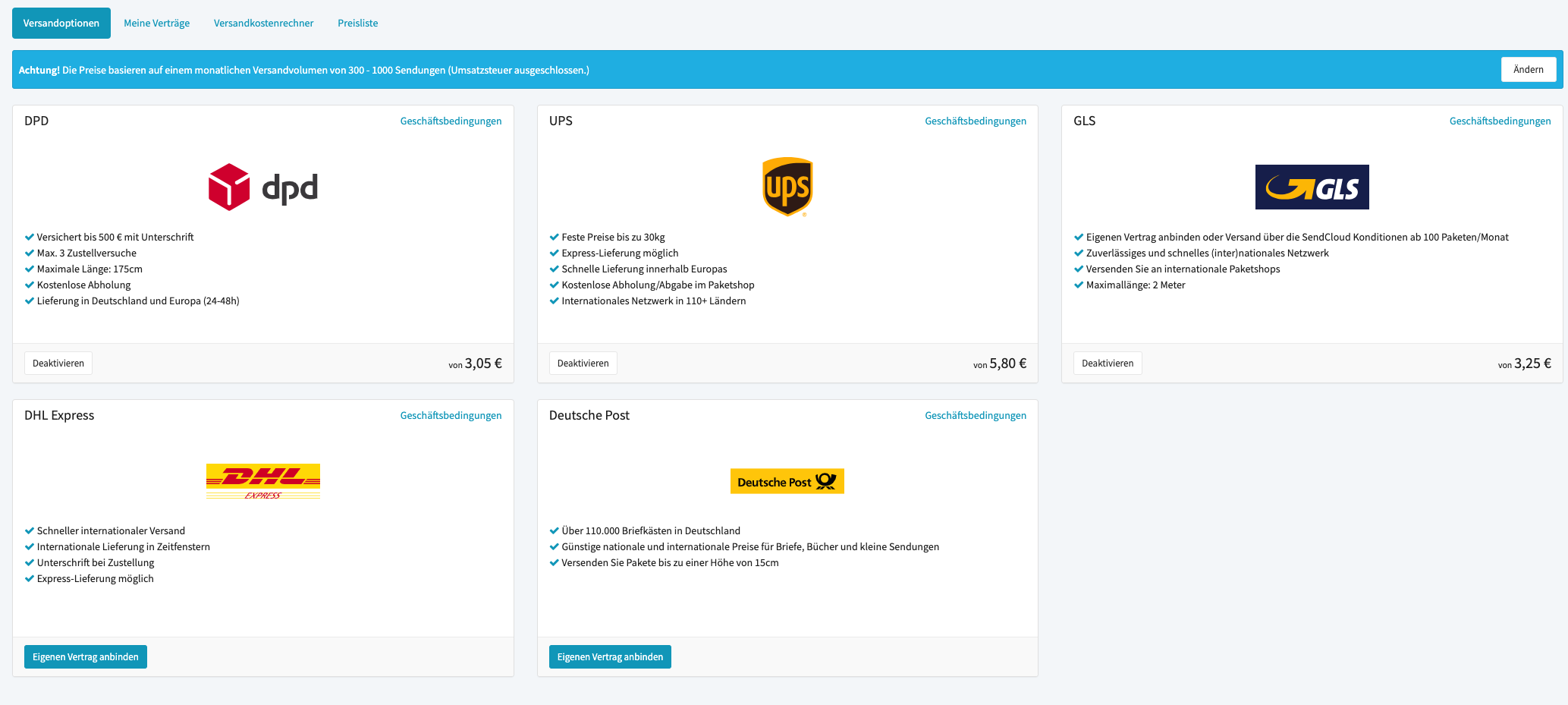The width and height of the screenshot is (1568, 705).
Task: Click the DPD card title
Action: coord(36,121)
